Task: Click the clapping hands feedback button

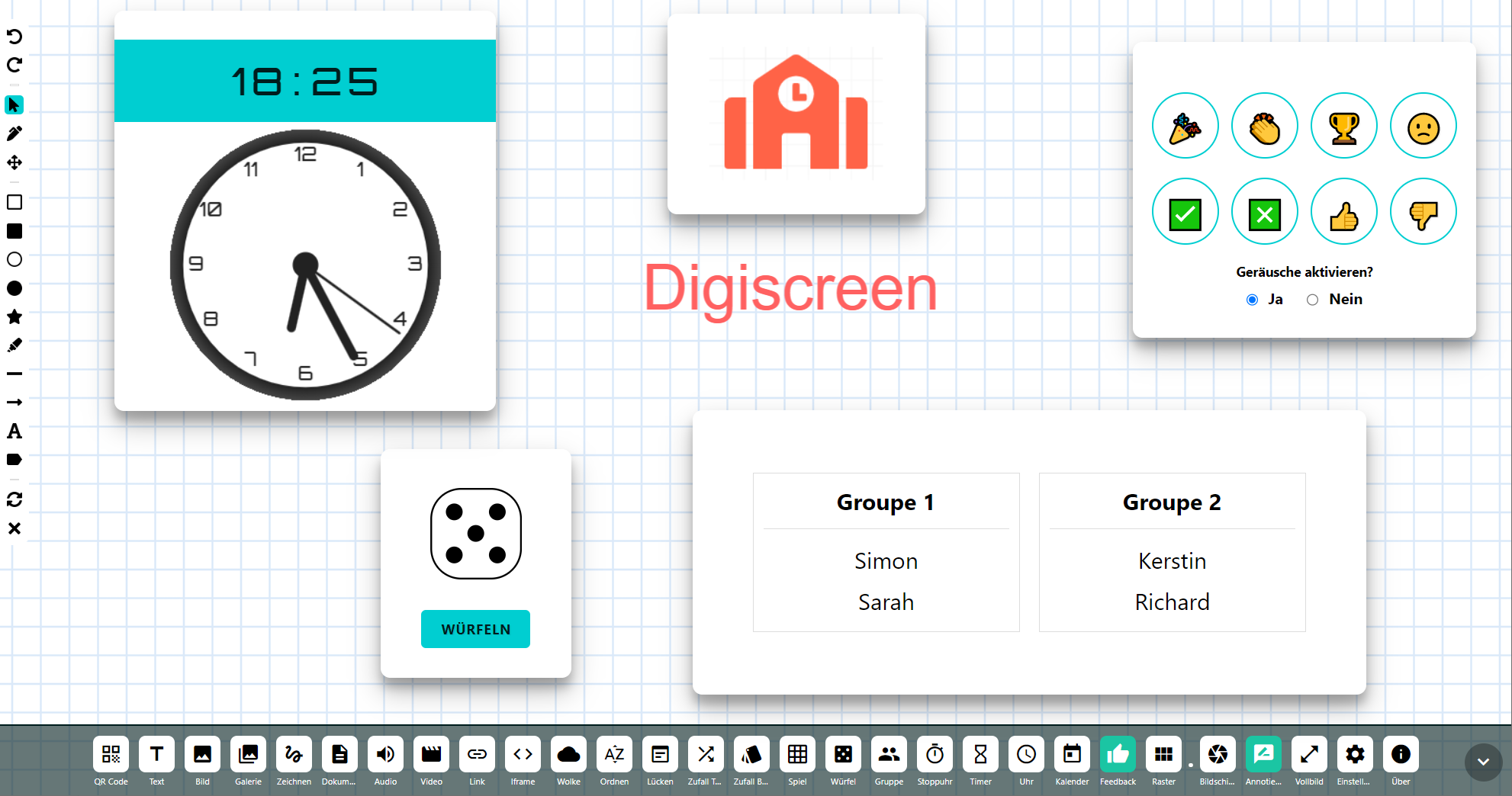Action: [x=1264, y=126]
